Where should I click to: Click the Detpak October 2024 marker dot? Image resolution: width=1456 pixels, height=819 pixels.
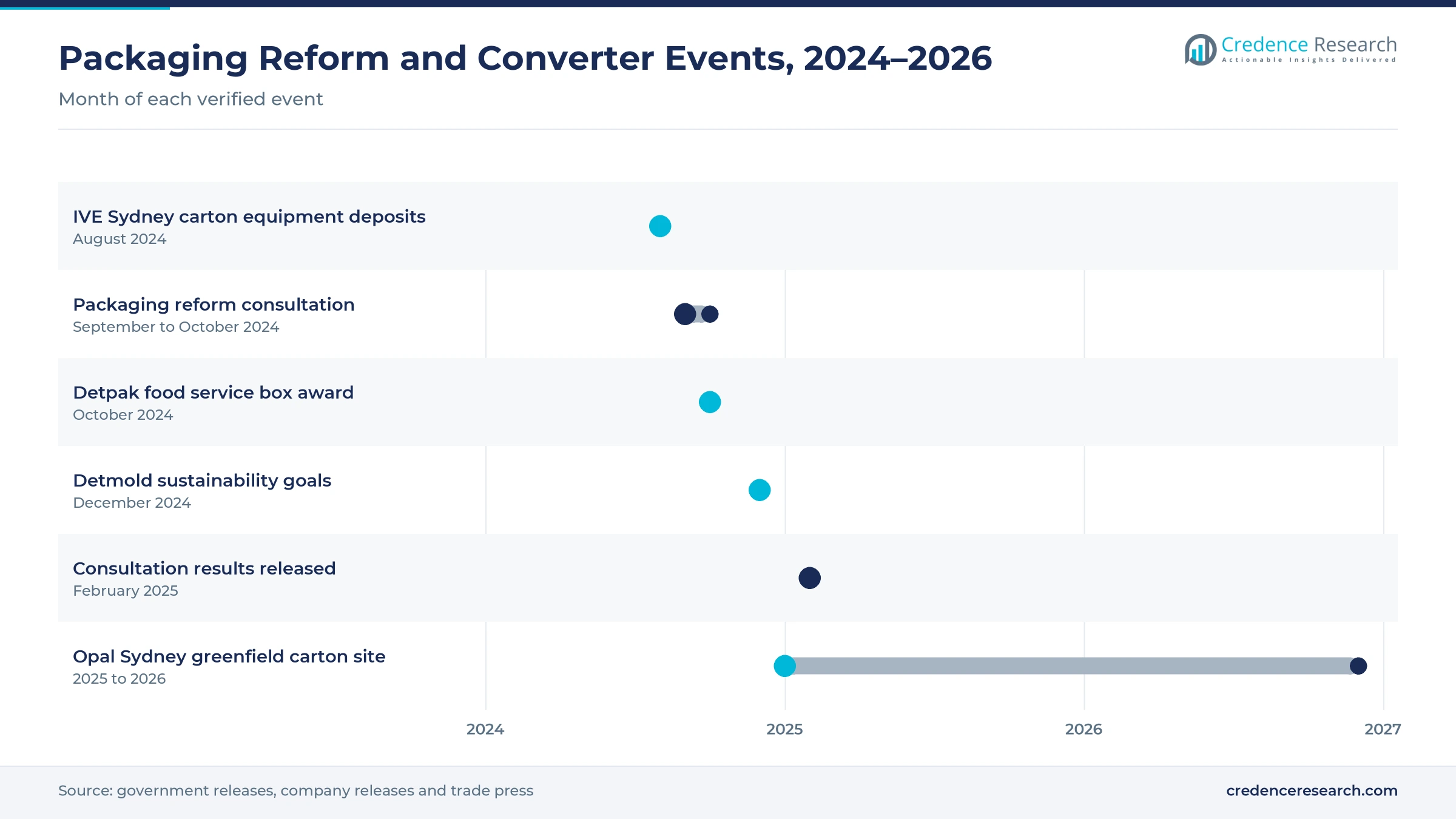click(x=710, y=402)
